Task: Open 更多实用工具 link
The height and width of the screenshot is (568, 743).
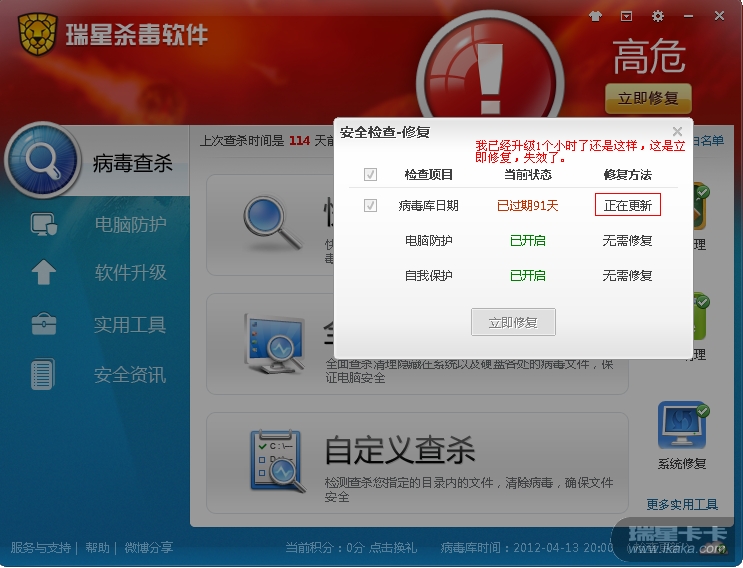Action: [682, 504]
